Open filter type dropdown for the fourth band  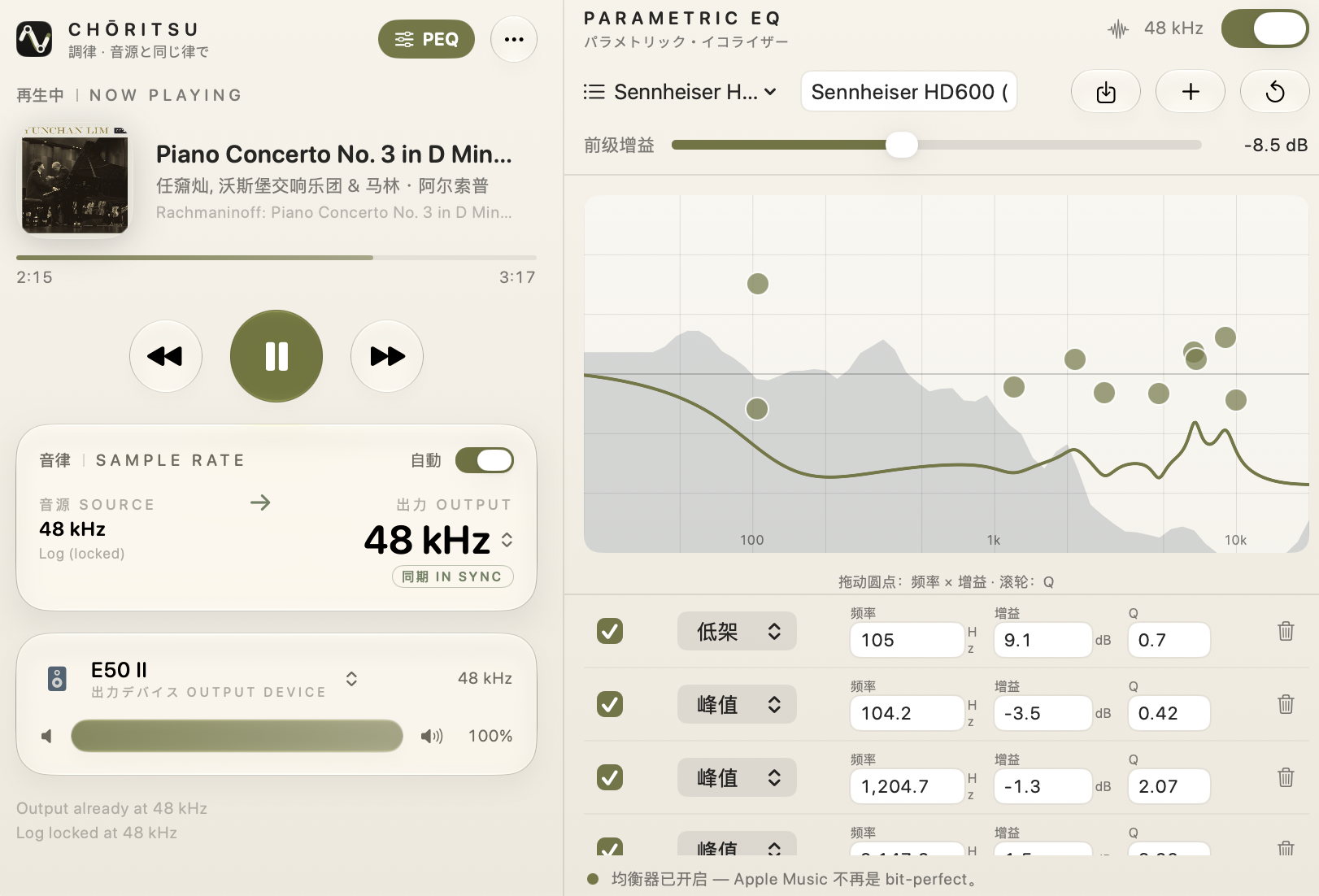tap(737, 843)
